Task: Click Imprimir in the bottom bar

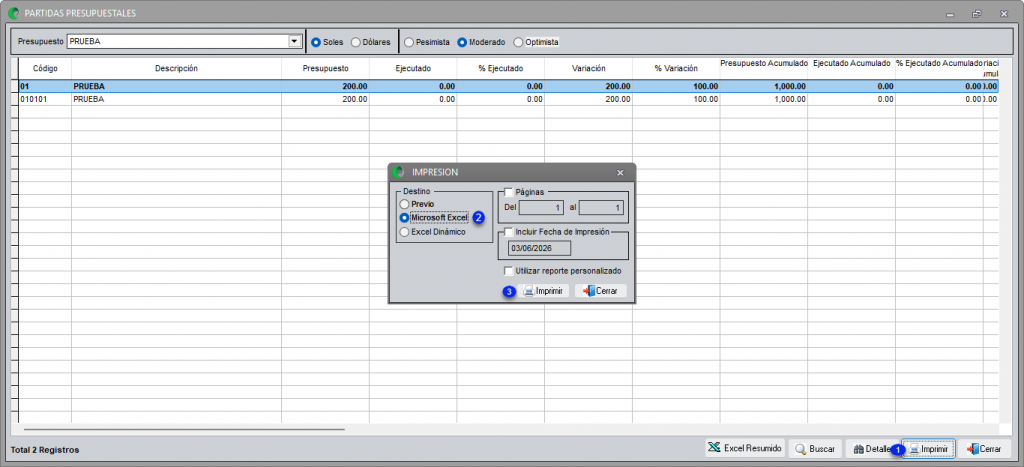Action: (928, 449)
